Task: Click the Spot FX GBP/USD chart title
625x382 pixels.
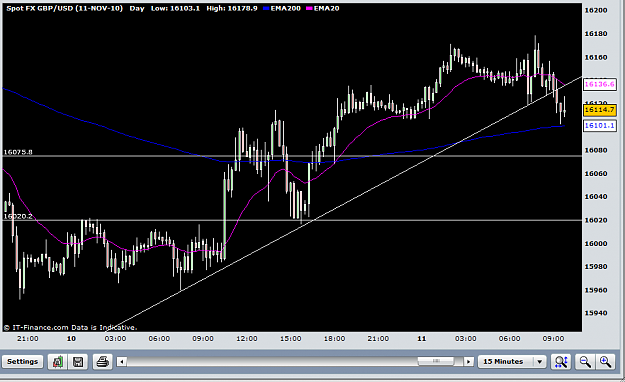Action: tap(65, 8)
